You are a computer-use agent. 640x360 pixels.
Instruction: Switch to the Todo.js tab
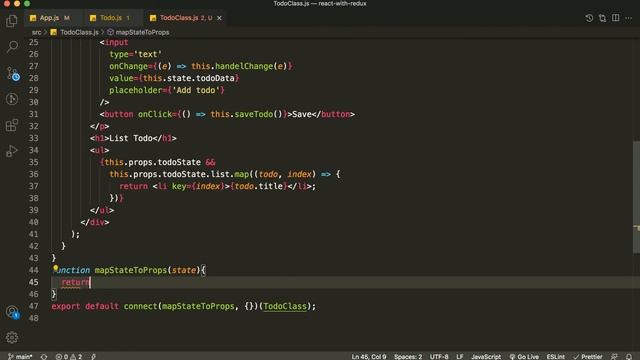click(x=111, y=18)
